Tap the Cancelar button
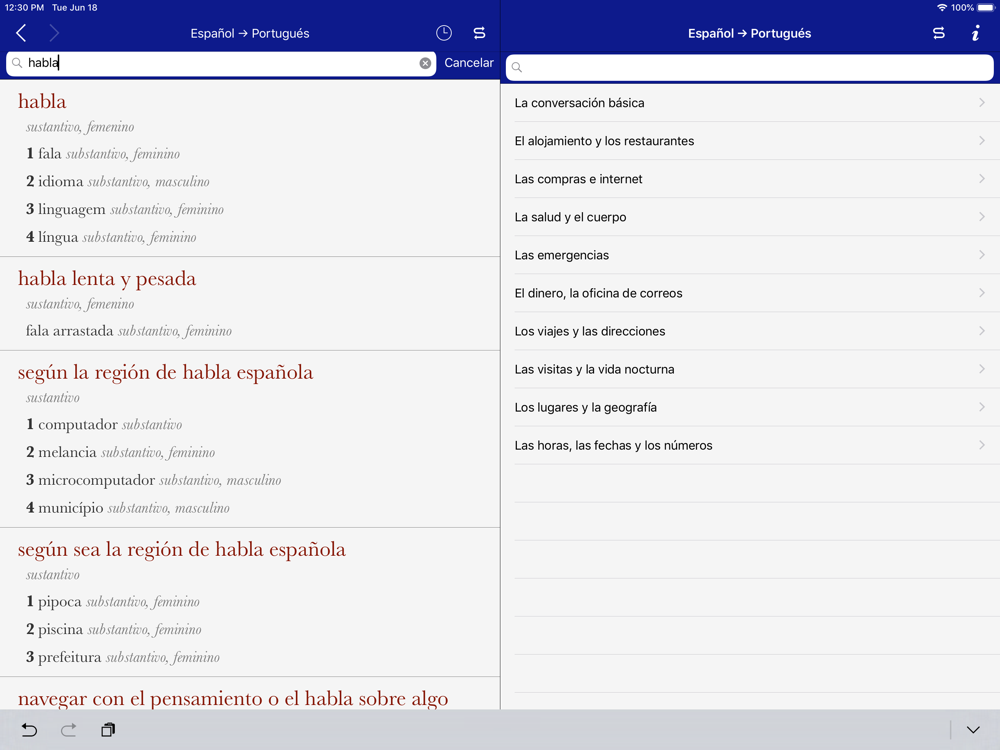The image size is (1000, 750). pos(469,63)
